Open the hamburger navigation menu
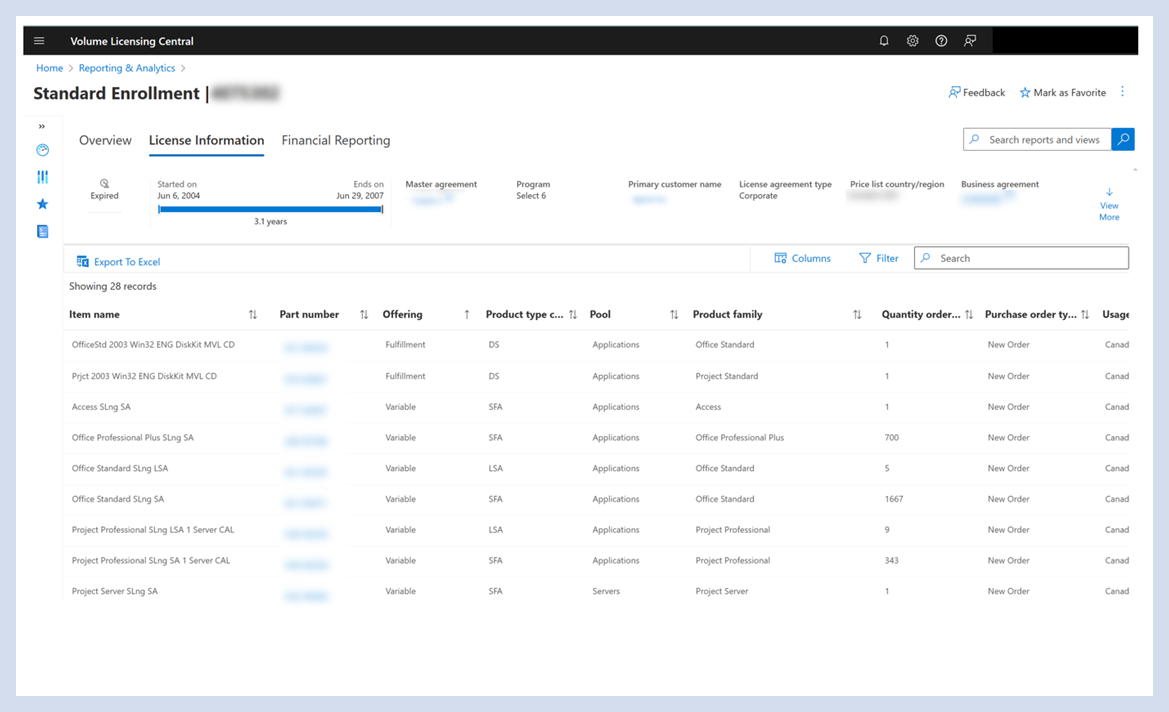 pos(40,41)
